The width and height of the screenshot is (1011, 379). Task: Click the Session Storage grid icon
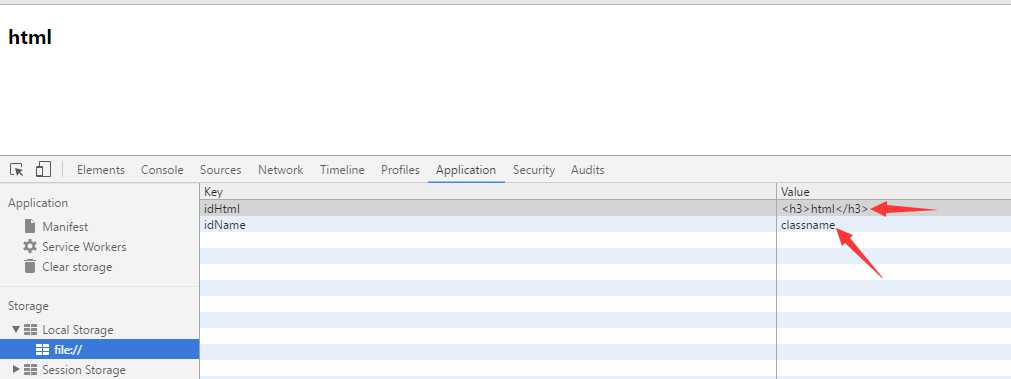pos(30,369)
